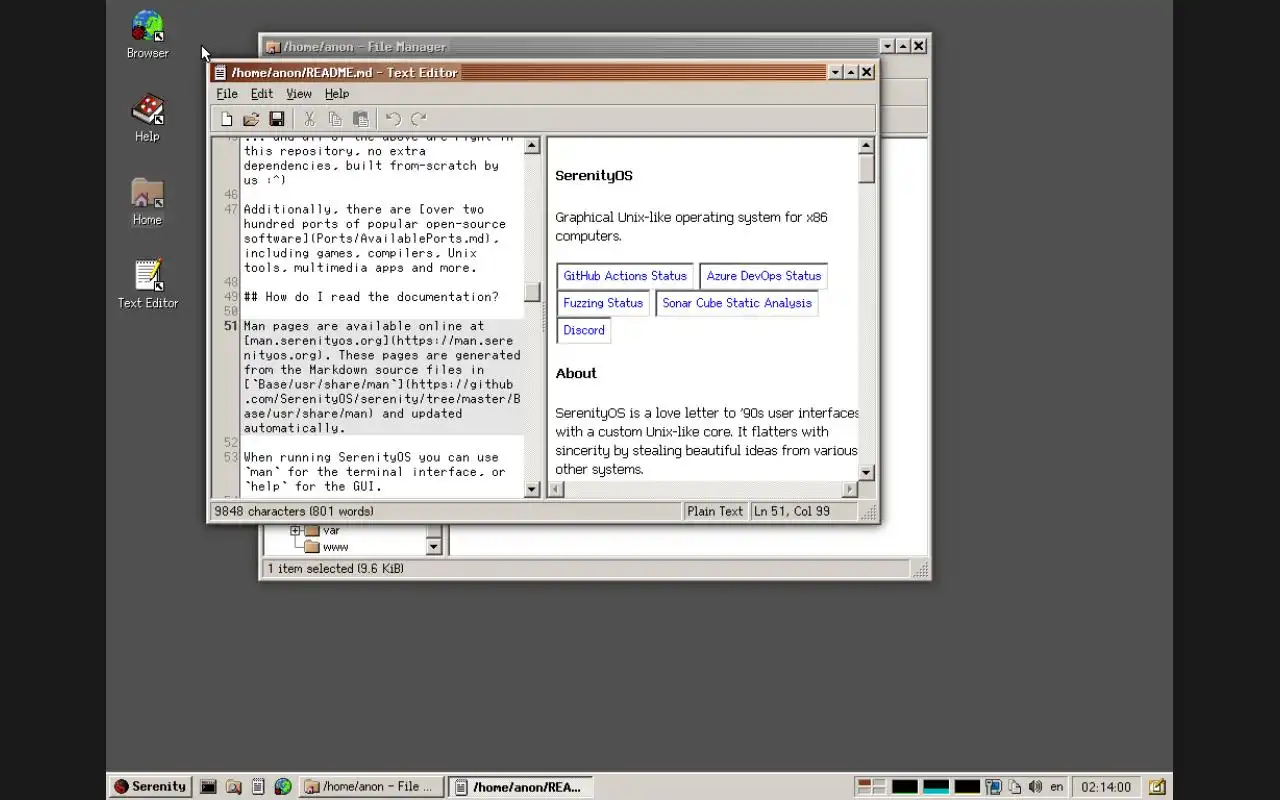Click the preview pane scroll down arrow
Viewport: 1280px width, 800px height.
pyautogui.click(x=867, y=472)
